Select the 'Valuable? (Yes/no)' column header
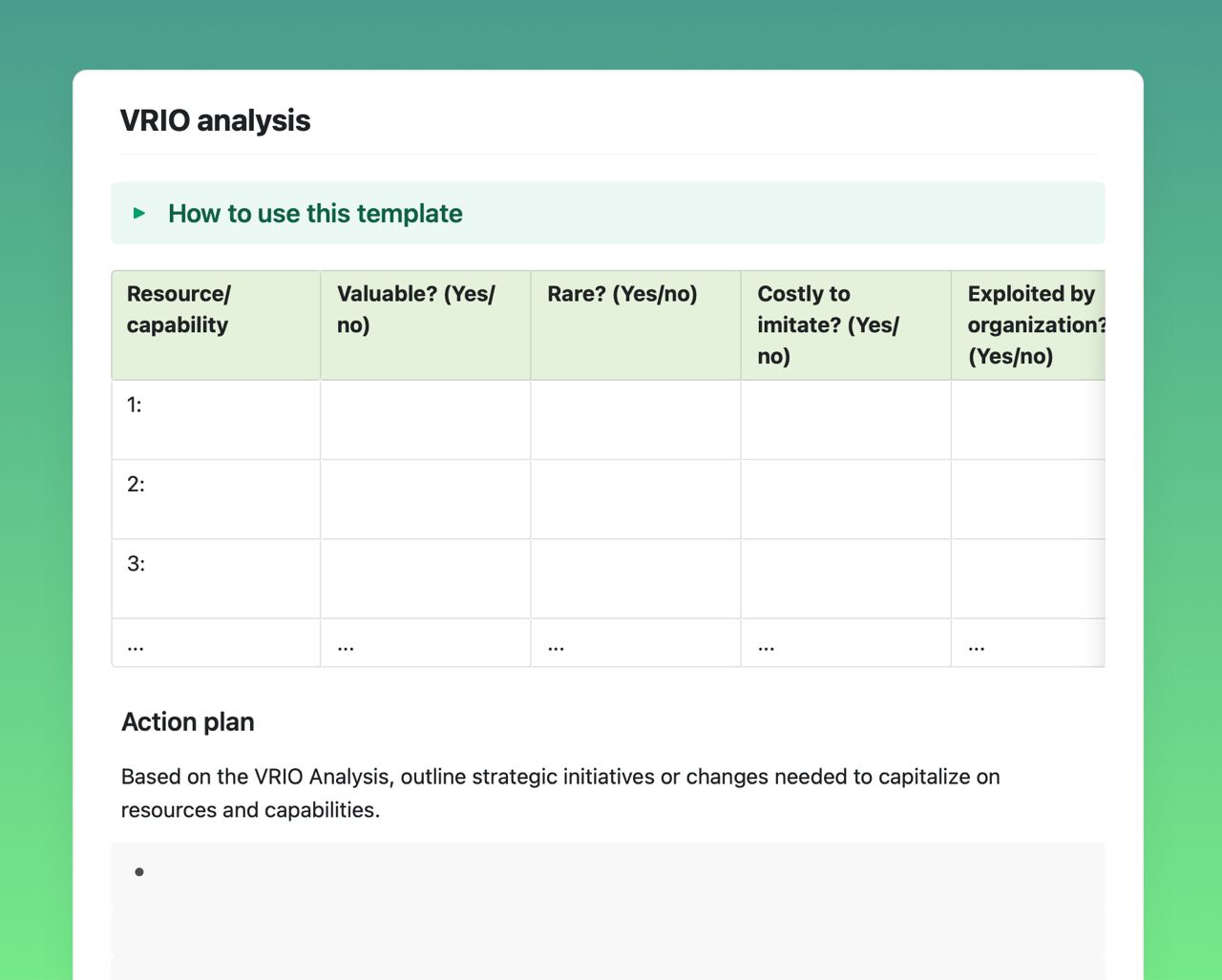The image size is (1222, 980). [425, 309]
